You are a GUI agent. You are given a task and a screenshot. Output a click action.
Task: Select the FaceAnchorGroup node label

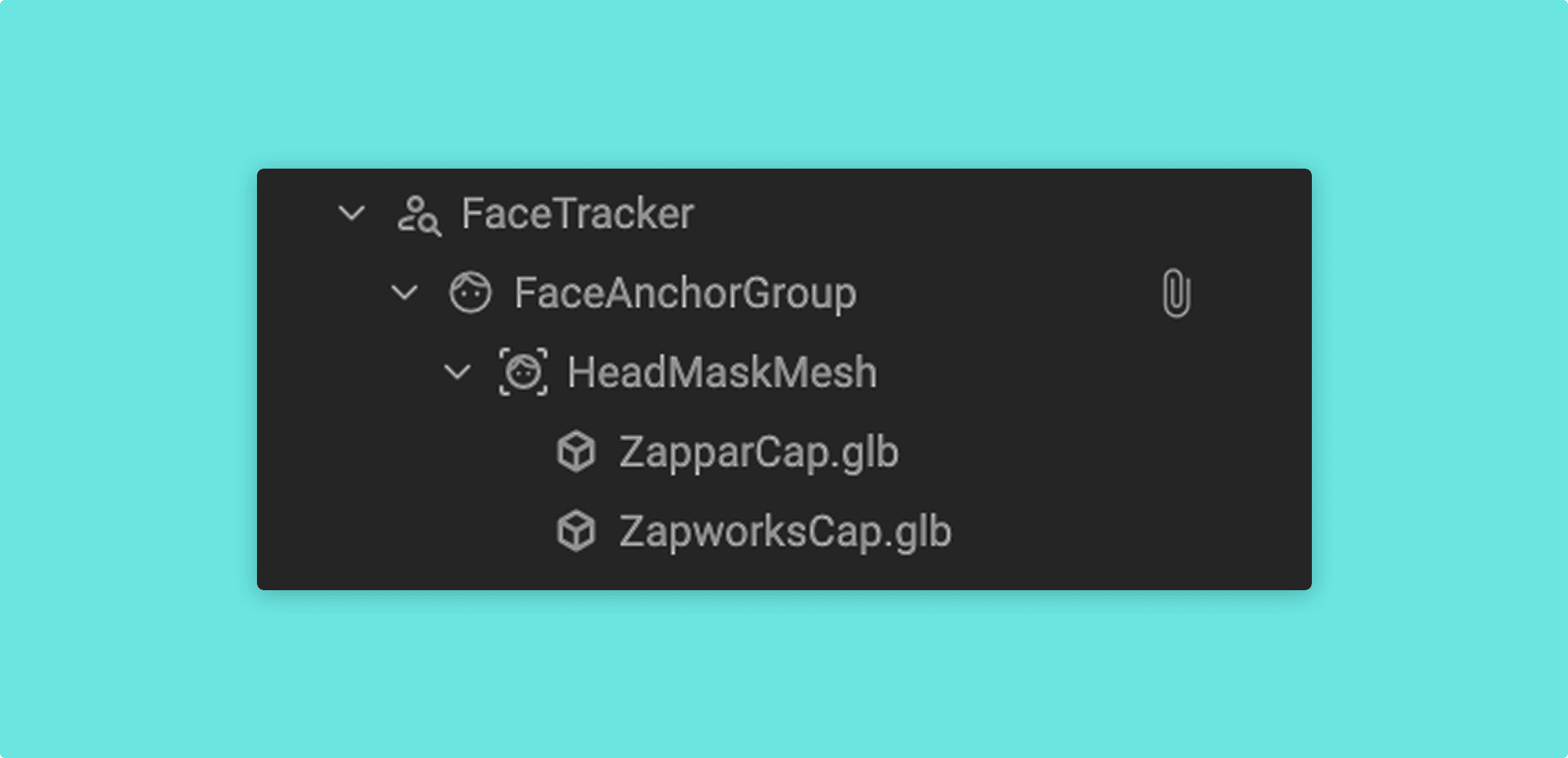coord(686,293)
